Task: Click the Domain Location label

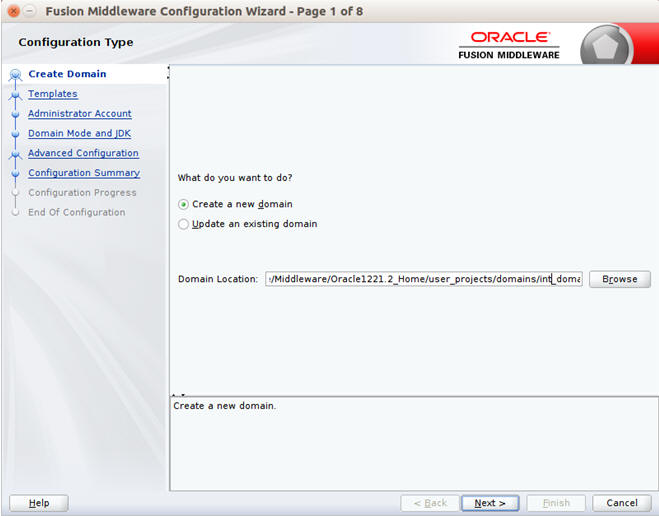Action: (218, 279)
